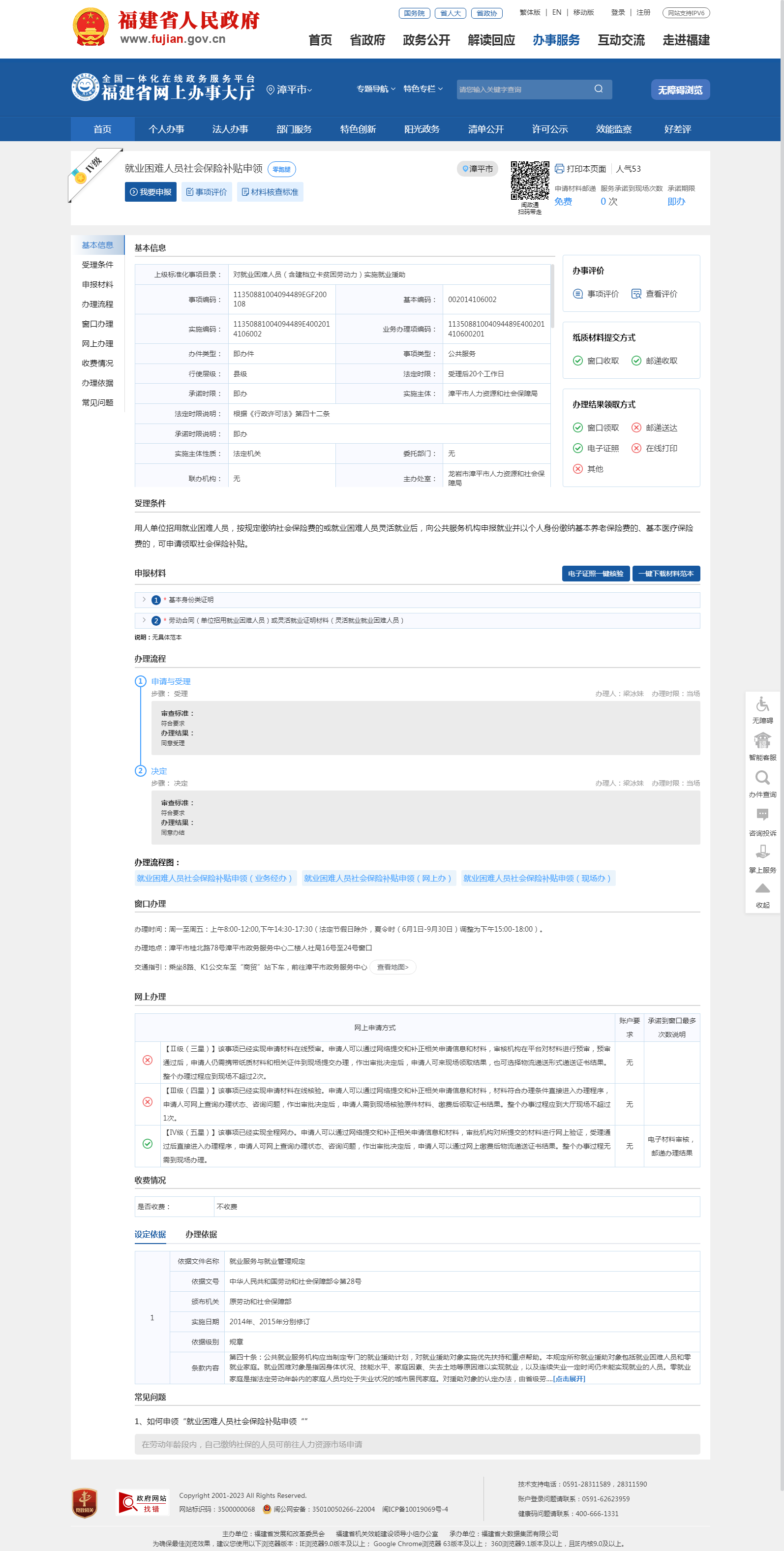Open 无障碍 wheelchair icon in side panel
Viewport: 784px width, 1551px height.
coord(762,703)
